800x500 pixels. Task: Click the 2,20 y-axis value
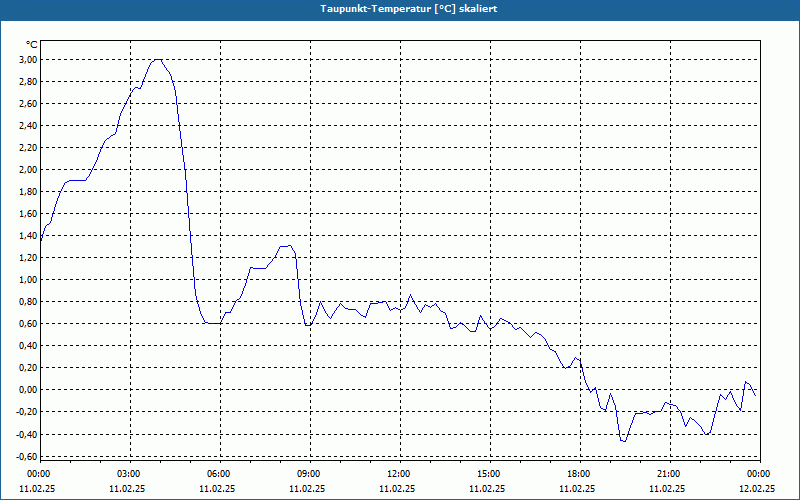pyautogui.click(x=28, y=147)
